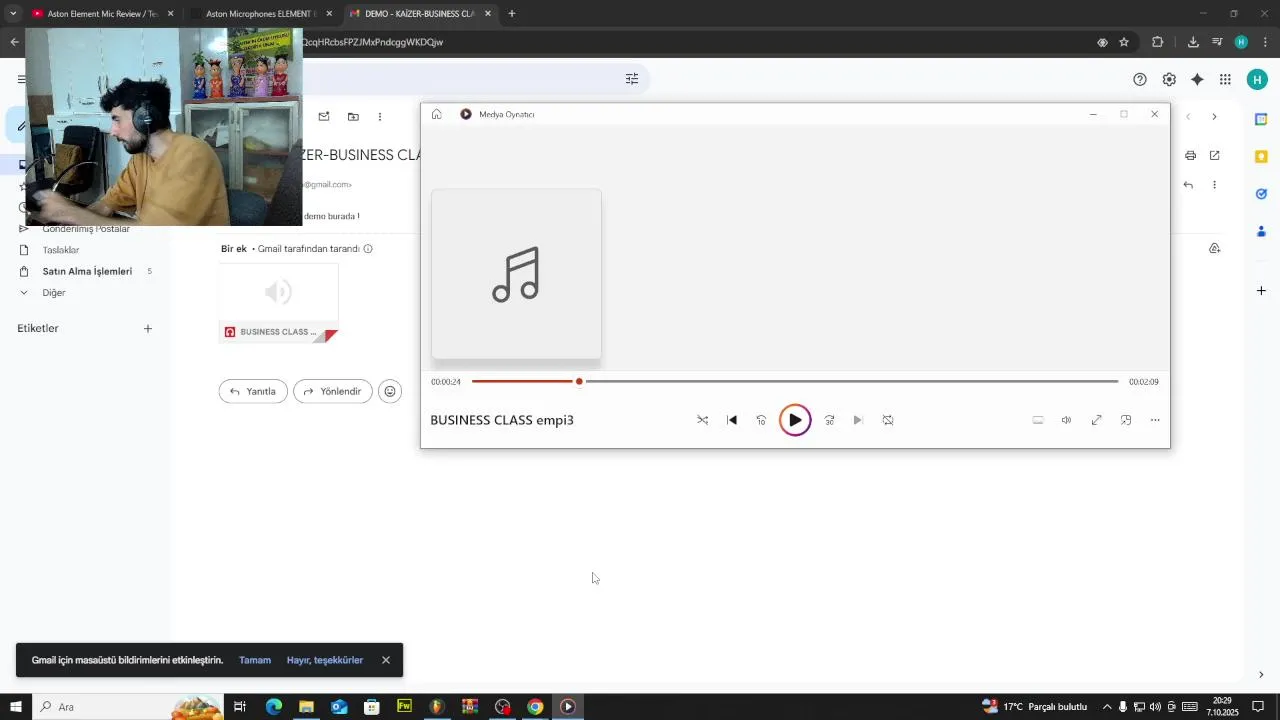Open Chrome downloads

tap(1193, 42)
